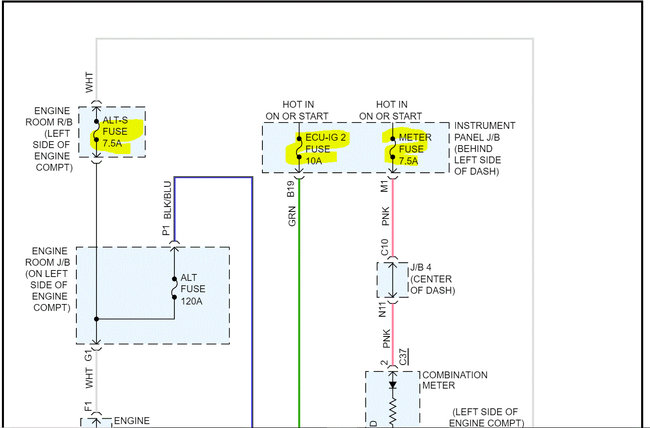
Task: Click the COMBINATION METER label
Action: [455, 380]
